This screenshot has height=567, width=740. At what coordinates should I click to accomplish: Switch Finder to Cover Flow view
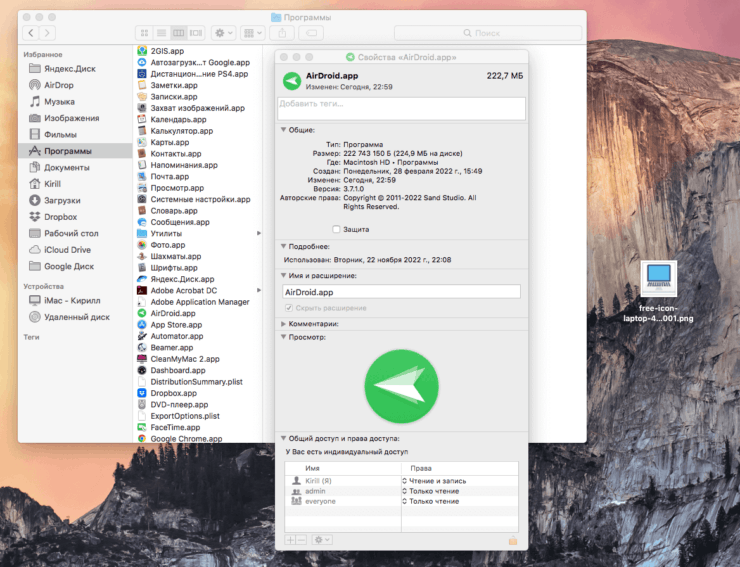coord(195,33)
